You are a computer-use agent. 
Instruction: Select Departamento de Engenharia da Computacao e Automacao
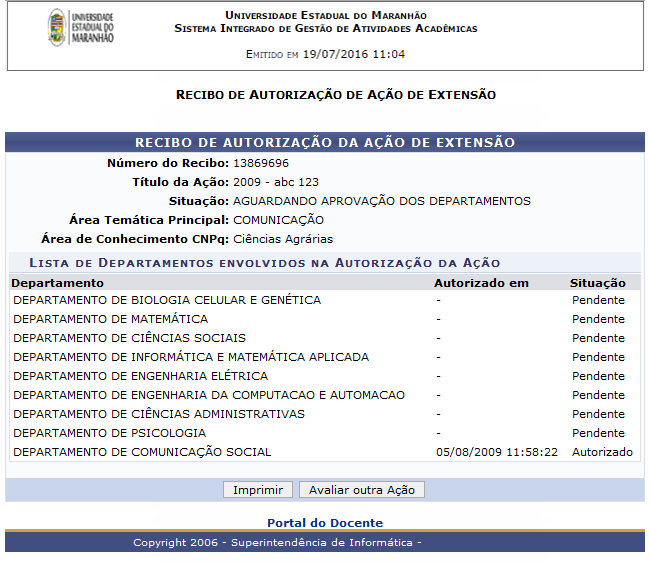(x=209, y=395)
